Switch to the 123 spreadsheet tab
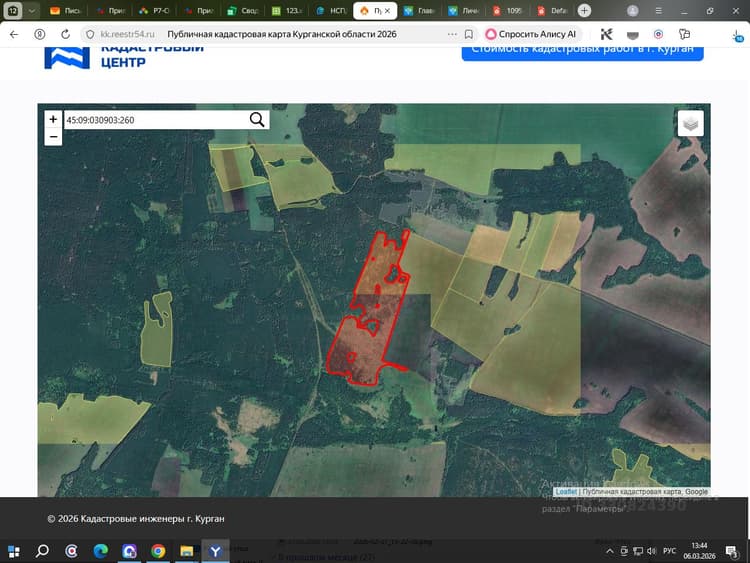750x563 pixels. tap(287, 11)
